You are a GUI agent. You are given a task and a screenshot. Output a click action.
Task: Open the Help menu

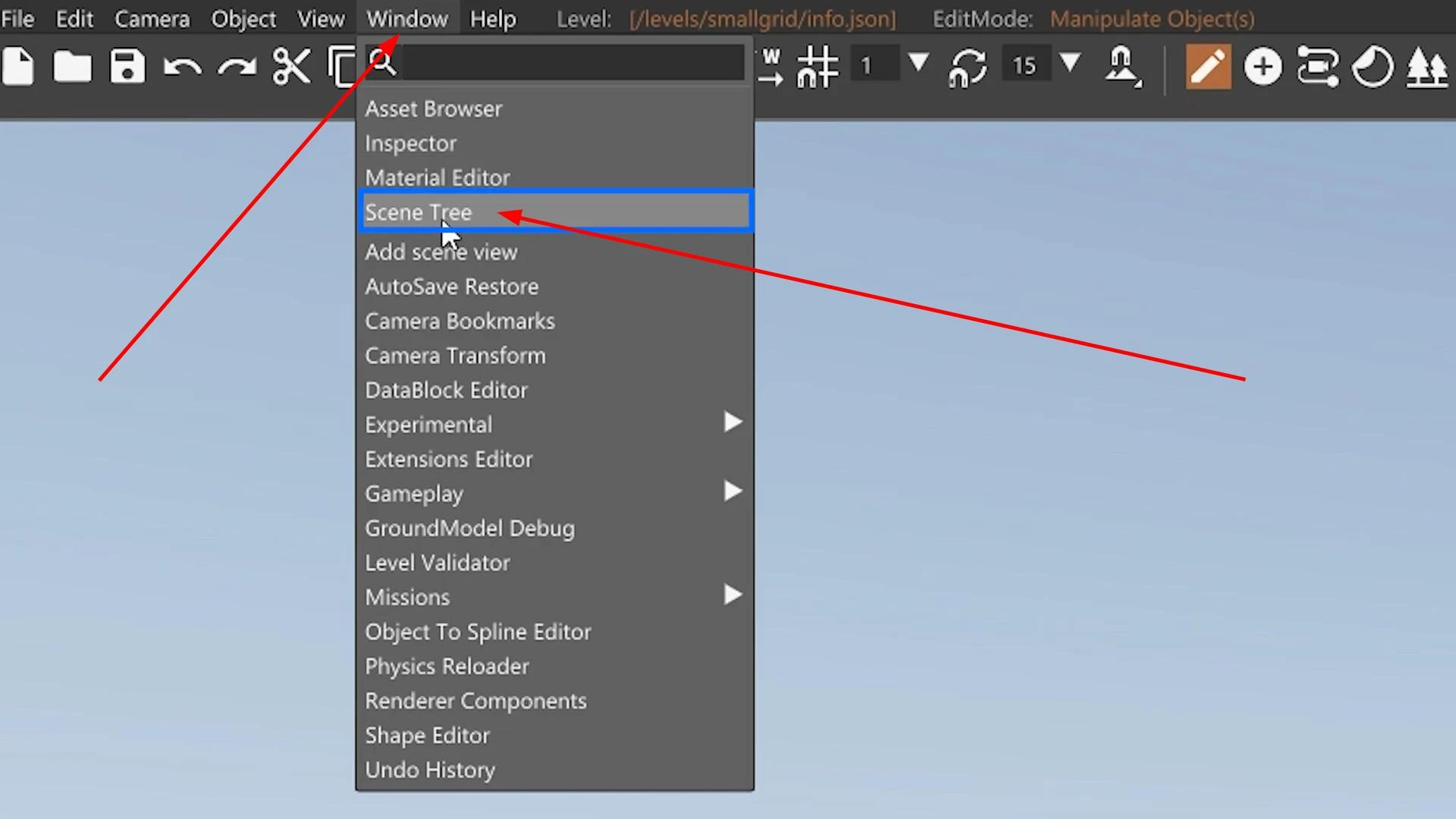point(492,18)
